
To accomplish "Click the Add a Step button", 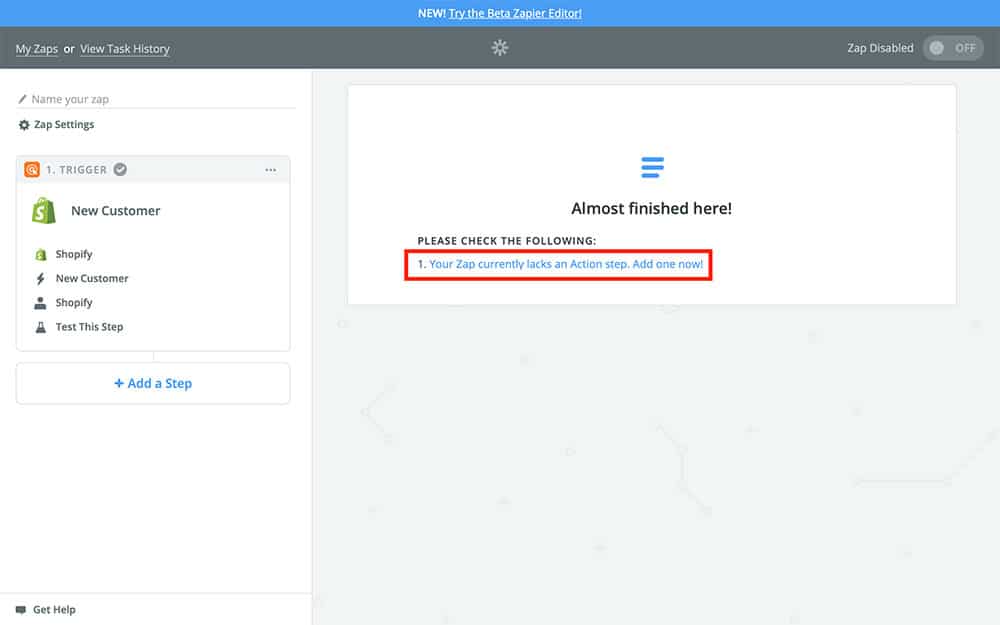I will 153,383.
